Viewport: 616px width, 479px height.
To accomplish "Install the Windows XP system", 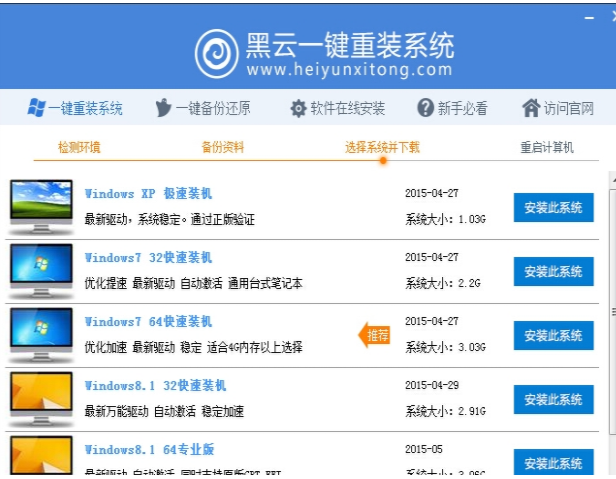I will coord(554,207).
